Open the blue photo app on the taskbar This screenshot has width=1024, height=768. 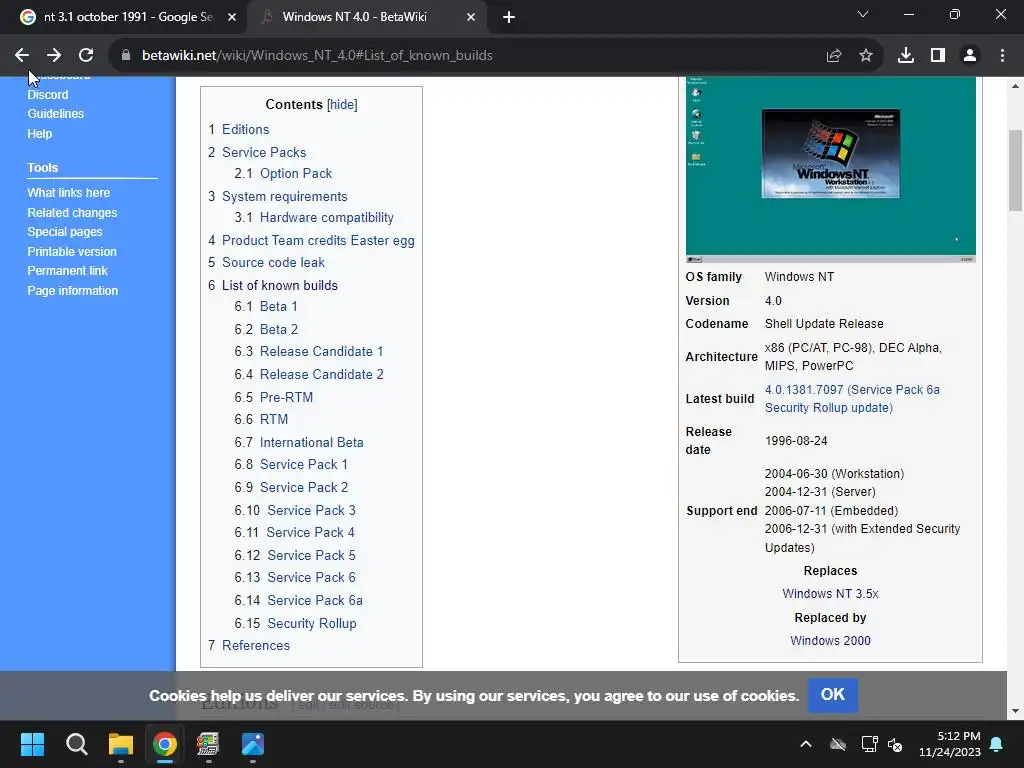point(253,744)
